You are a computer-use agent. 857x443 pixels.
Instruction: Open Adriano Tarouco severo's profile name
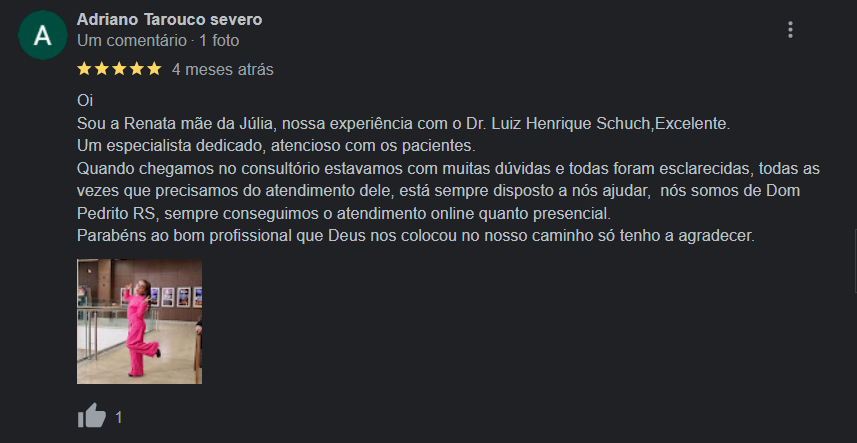coord(170,20)
